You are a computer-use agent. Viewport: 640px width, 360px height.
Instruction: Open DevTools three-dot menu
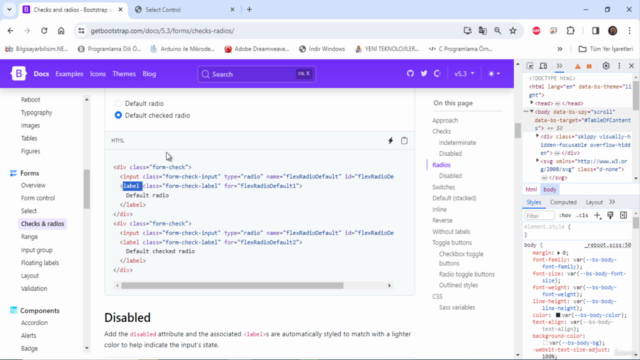[619, 66]
